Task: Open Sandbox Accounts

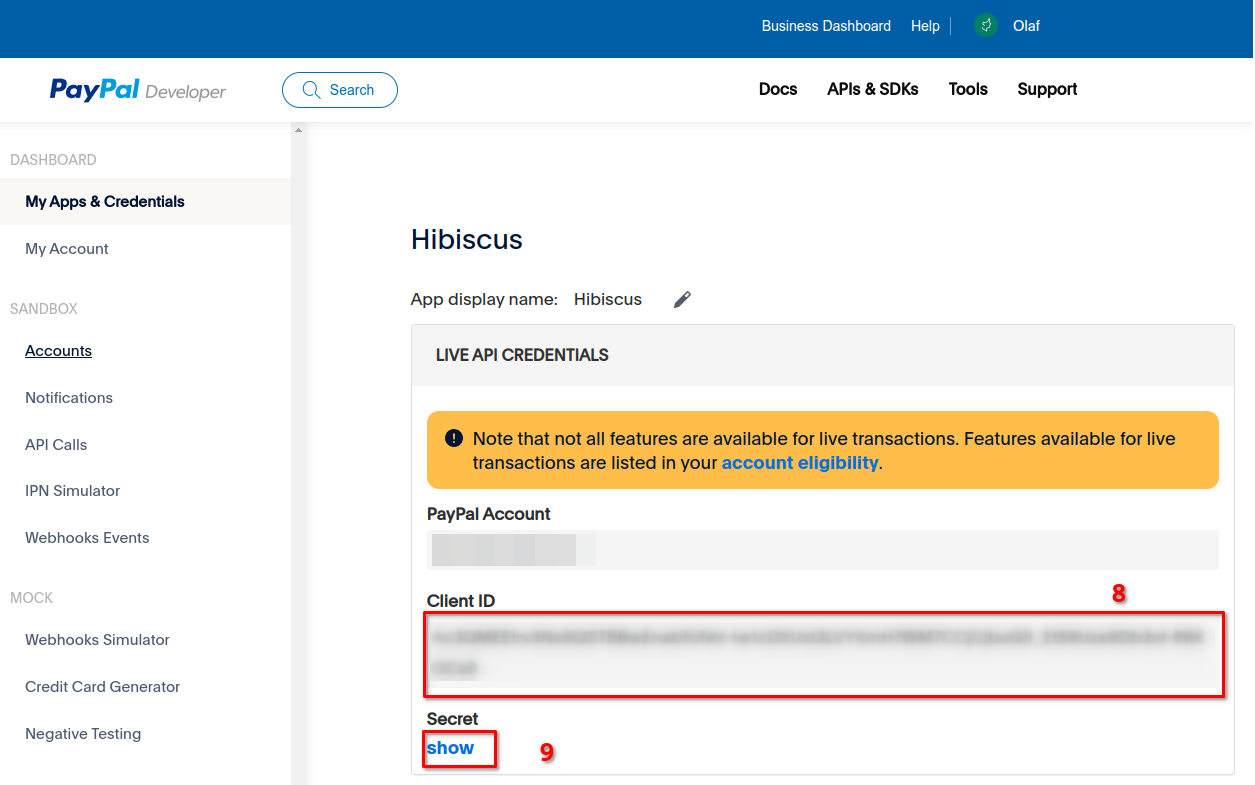Action: [x=58, y=351]
